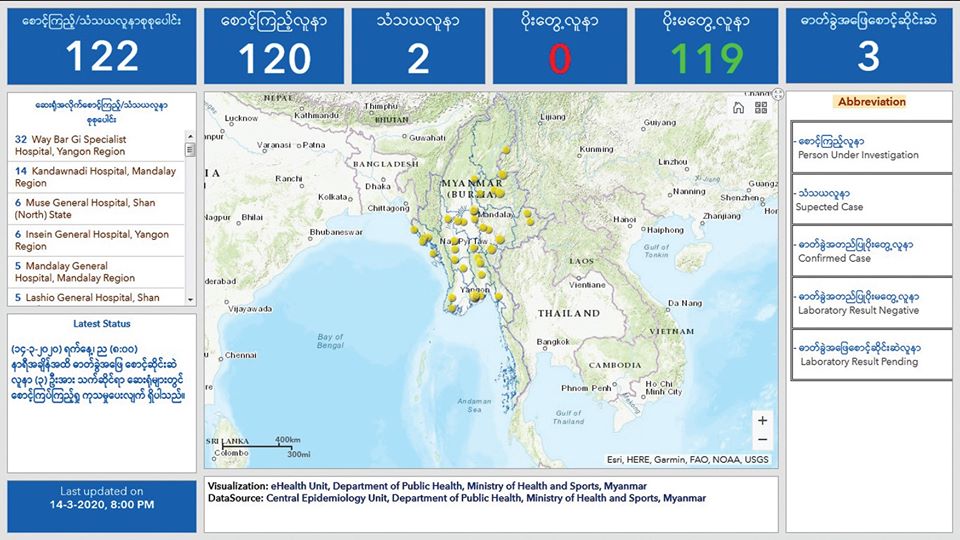Click the red confirmed cases count 0

(560, 58)
